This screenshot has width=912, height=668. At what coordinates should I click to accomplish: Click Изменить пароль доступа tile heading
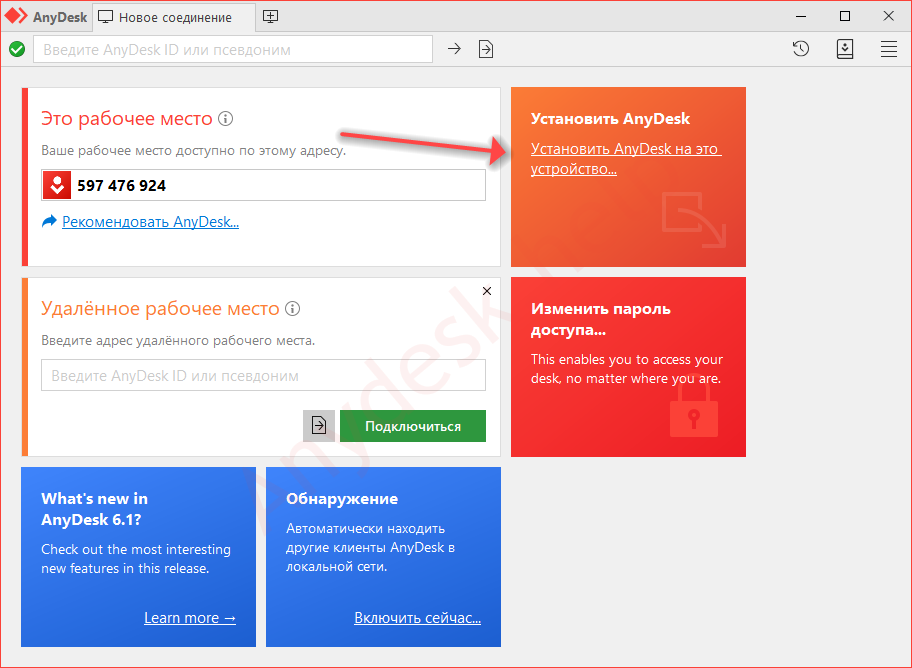click(600, 319)
